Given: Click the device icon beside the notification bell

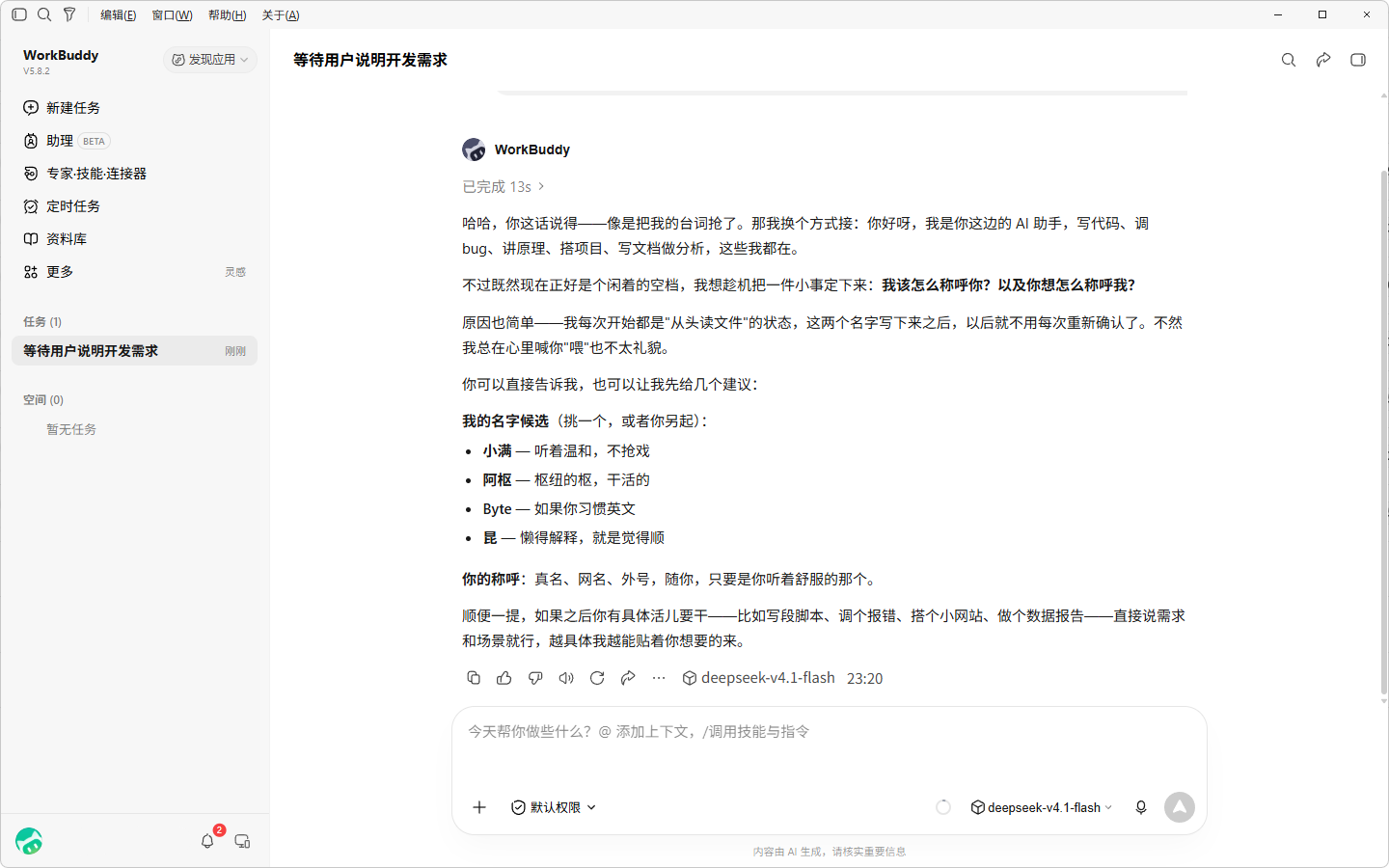Looking at the screenshot, I should coord(242,841).
